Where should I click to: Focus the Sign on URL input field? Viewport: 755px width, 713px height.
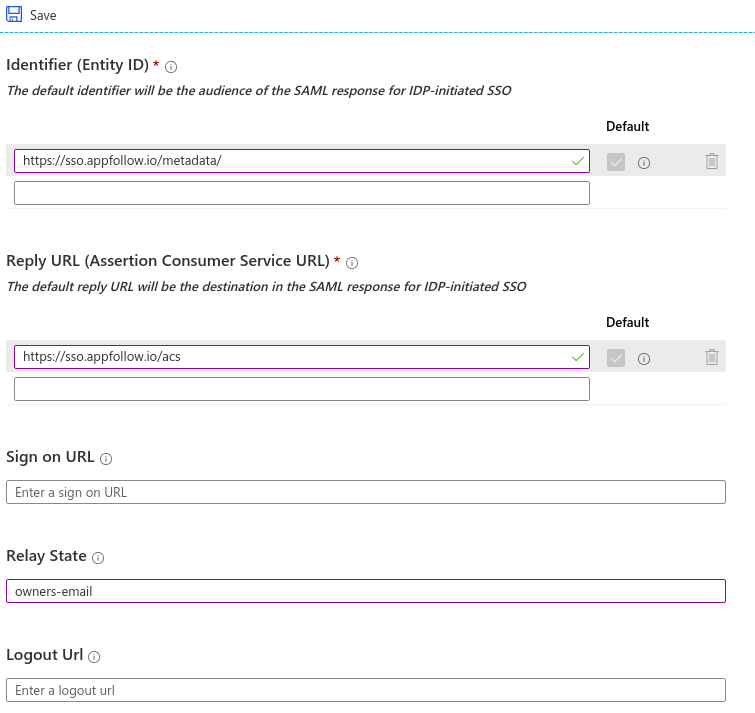(x=365, y=492)
